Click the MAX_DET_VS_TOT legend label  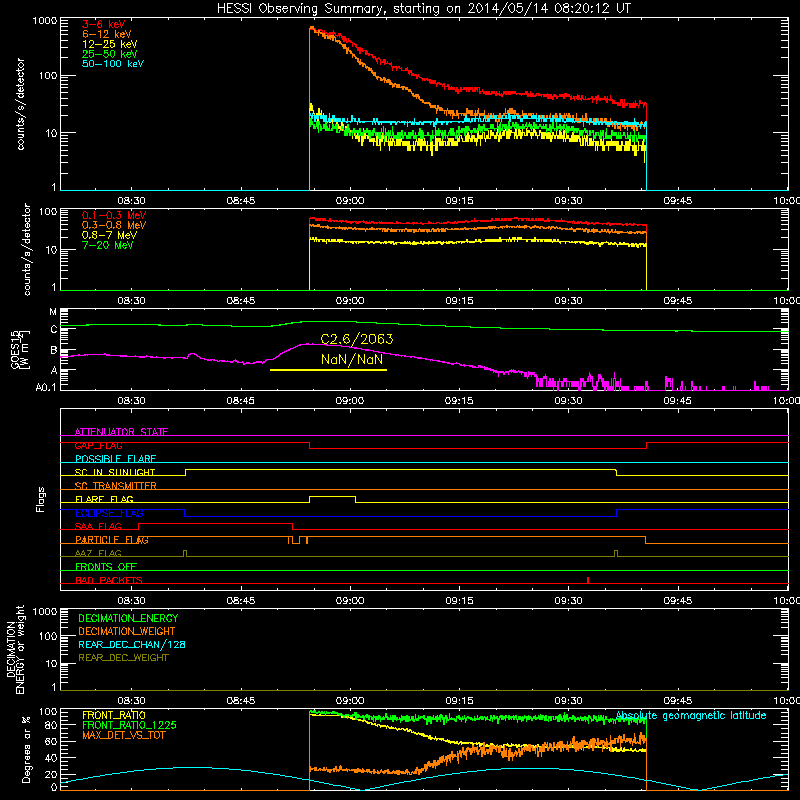(x=123, y=735)
